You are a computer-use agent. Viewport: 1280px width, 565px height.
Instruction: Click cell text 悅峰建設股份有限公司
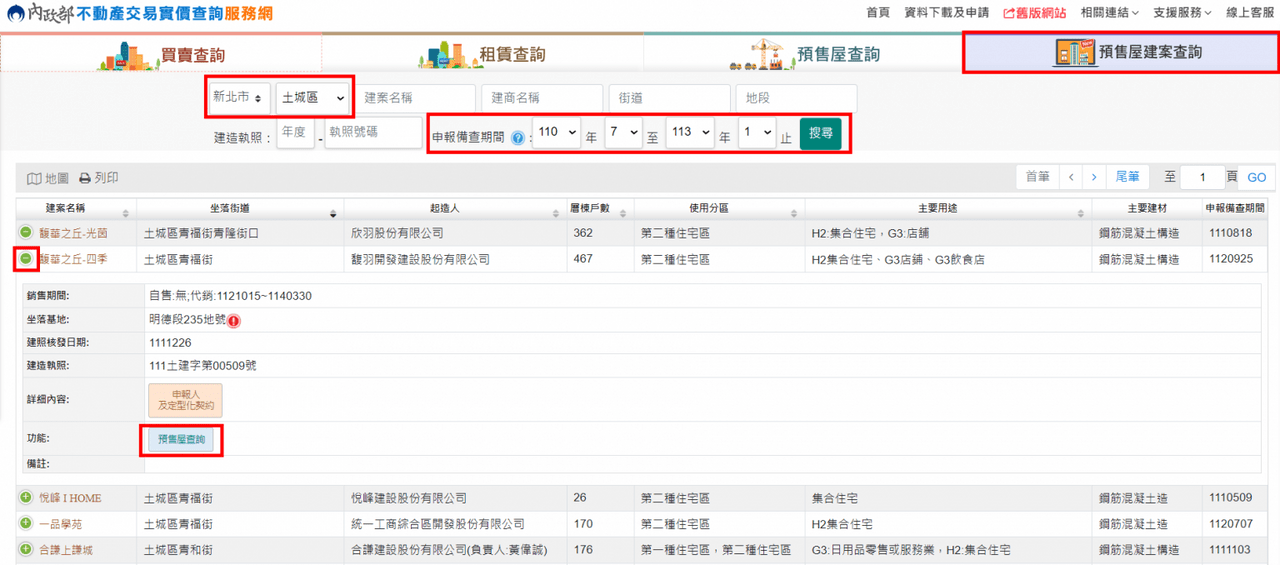(408, 498)
